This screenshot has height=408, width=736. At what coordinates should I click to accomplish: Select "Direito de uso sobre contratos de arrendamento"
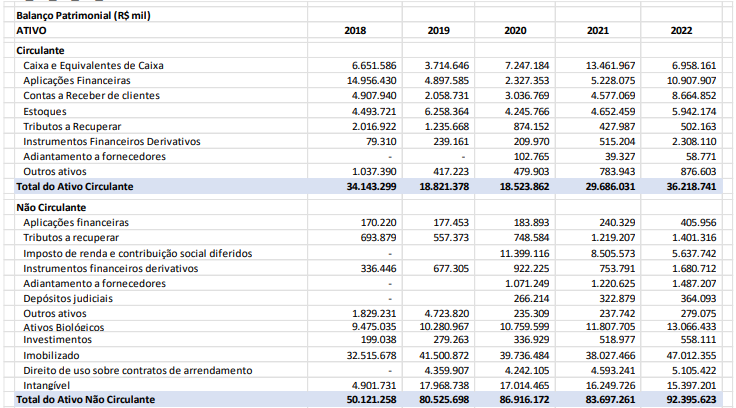(137, 370)
